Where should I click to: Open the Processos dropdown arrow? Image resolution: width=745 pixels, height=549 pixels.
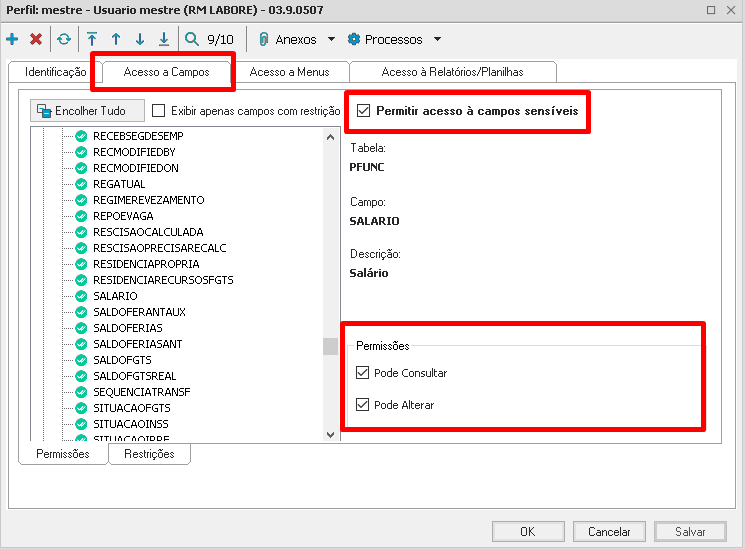(438, 39)
